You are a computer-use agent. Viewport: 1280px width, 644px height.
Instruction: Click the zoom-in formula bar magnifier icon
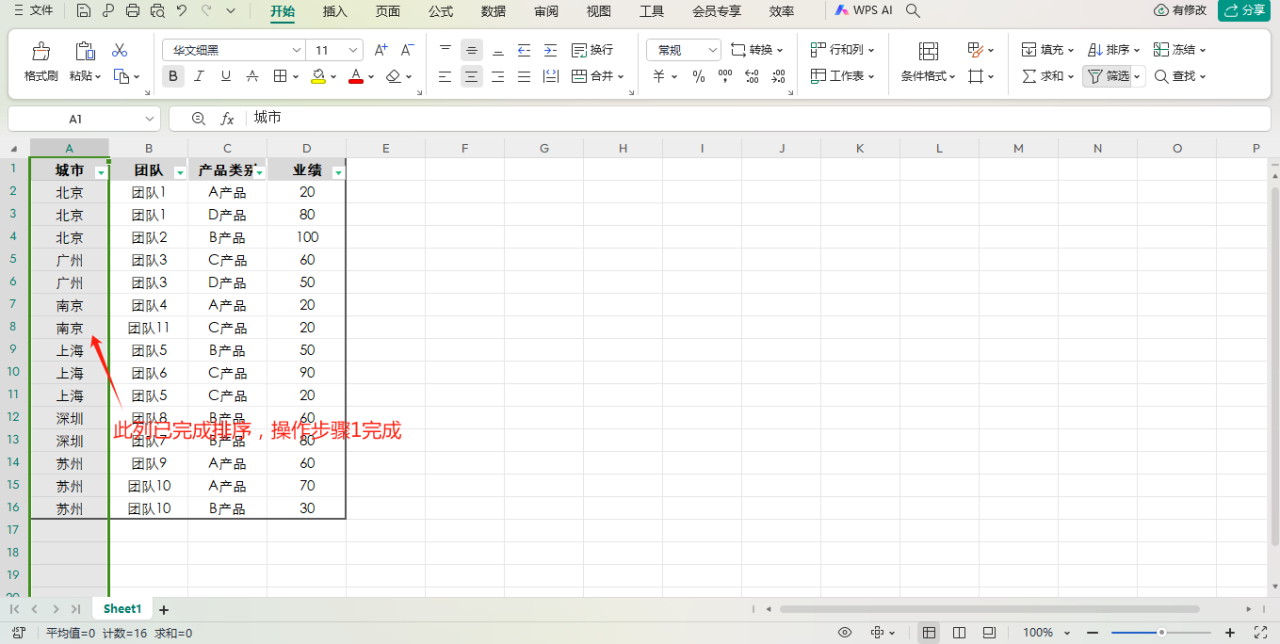(198, 118)
